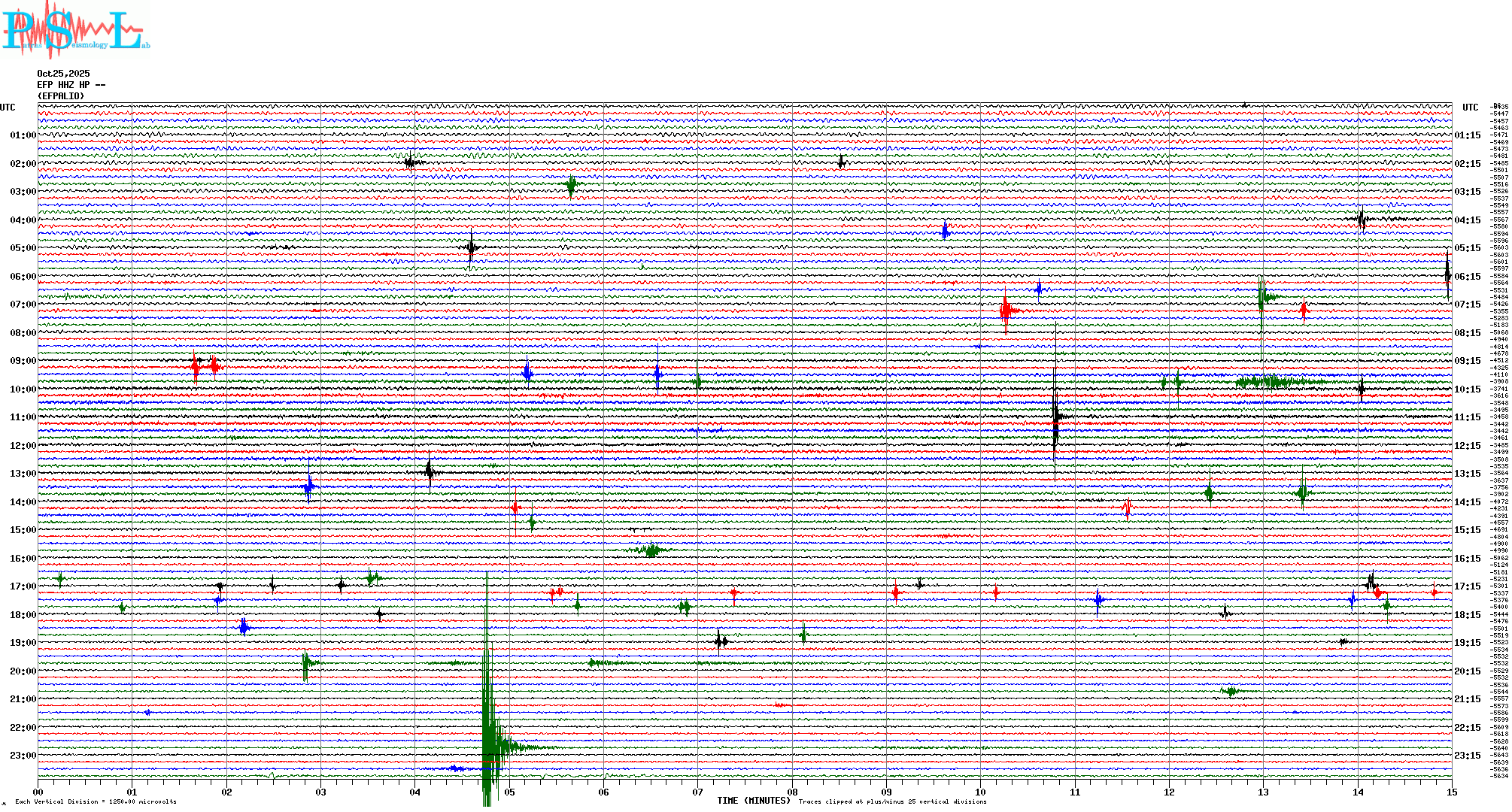Image resolution: width=1512 pixels, height=812 pixels.
Task: Click the TIME (MINUTES) axis title
Action: click(753, 801)
